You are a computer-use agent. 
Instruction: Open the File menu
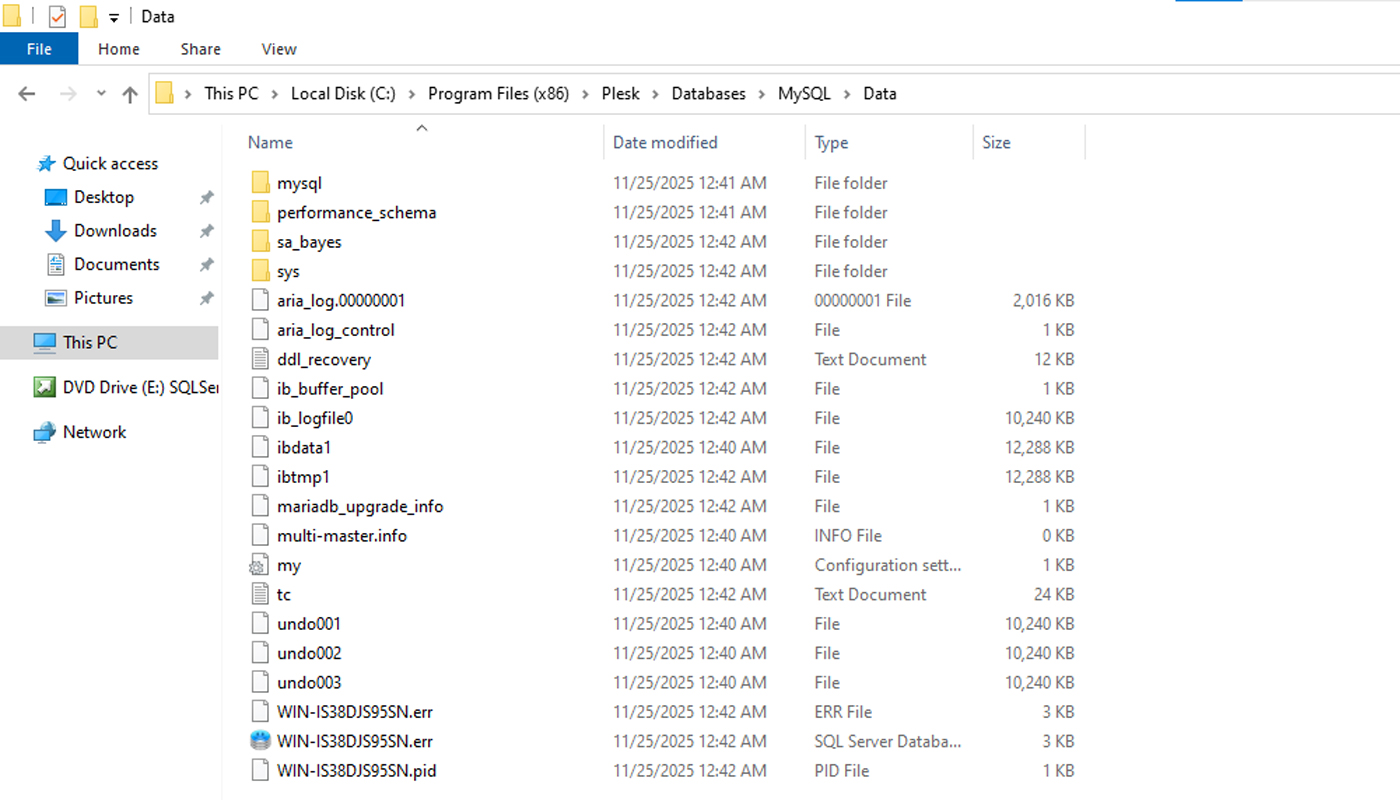tap(39, 49)
